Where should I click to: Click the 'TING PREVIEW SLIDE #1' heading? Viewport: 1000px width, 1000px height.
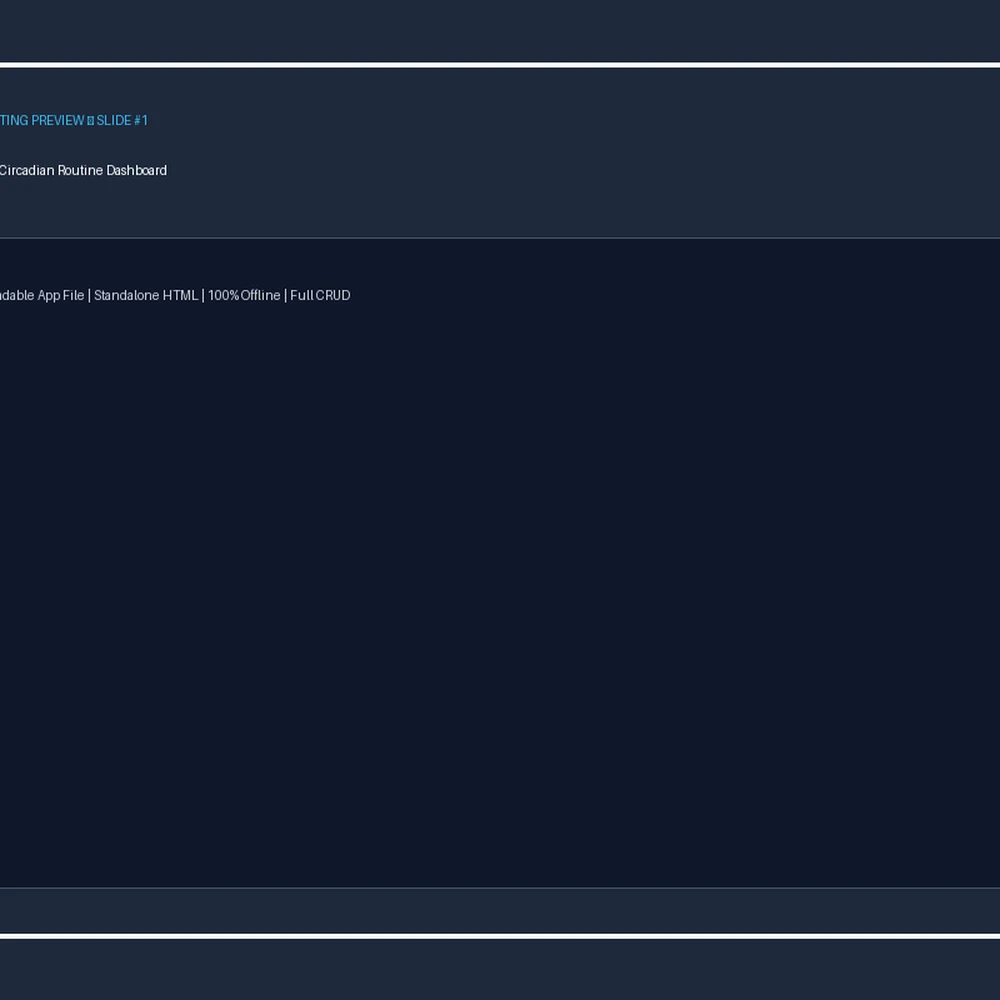pos(73,121)
